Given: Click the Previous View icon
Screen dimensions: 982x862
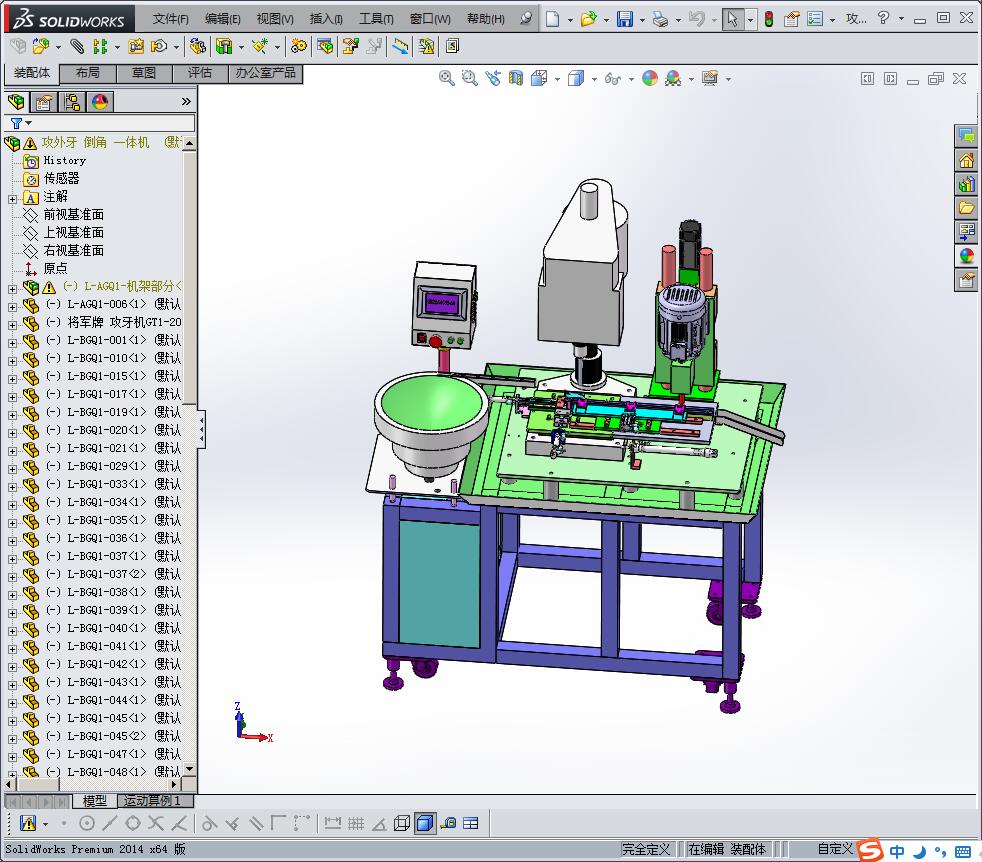Looking at the screenshot, I should pos(493,78).
